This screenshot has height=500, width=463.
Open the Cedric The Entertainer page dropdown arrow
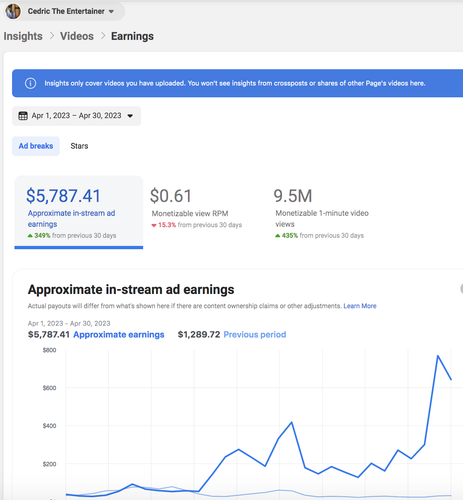click(111, 12)
